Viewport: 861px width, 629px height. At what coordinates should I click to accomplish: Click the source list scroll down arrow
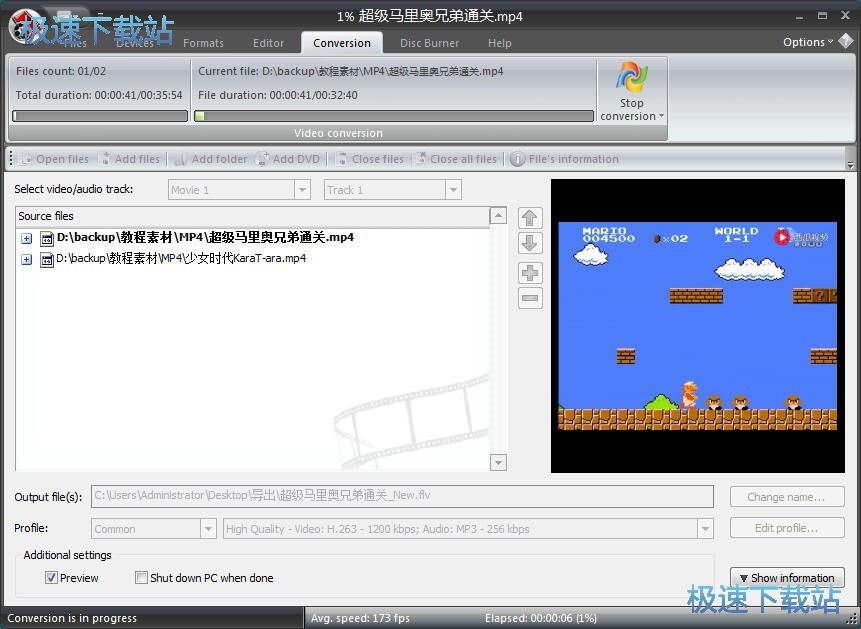pyautogui.click(x=498, y=463)
